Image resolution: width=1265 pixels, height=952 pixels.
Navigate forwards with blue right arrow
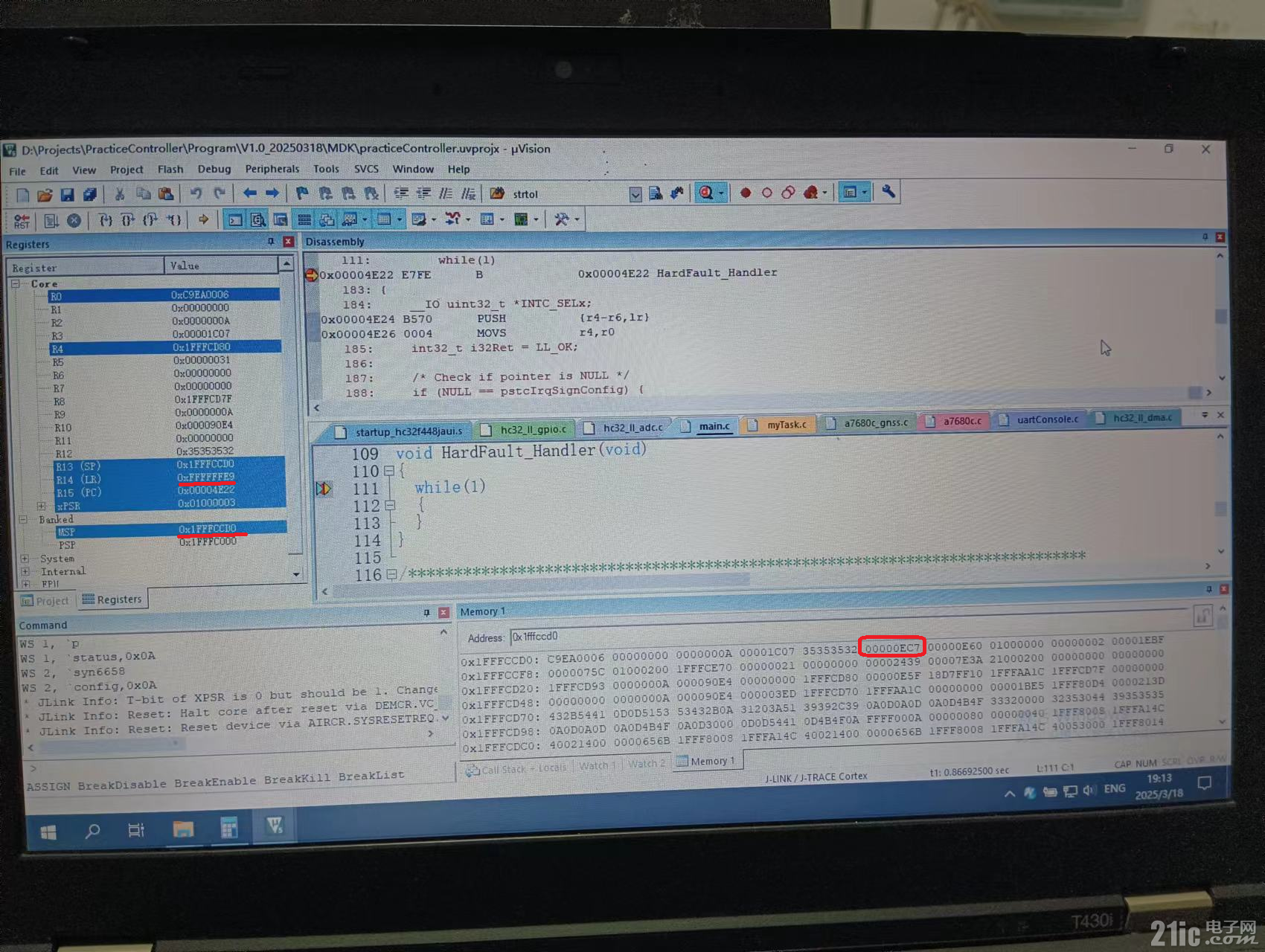point(272,193)
